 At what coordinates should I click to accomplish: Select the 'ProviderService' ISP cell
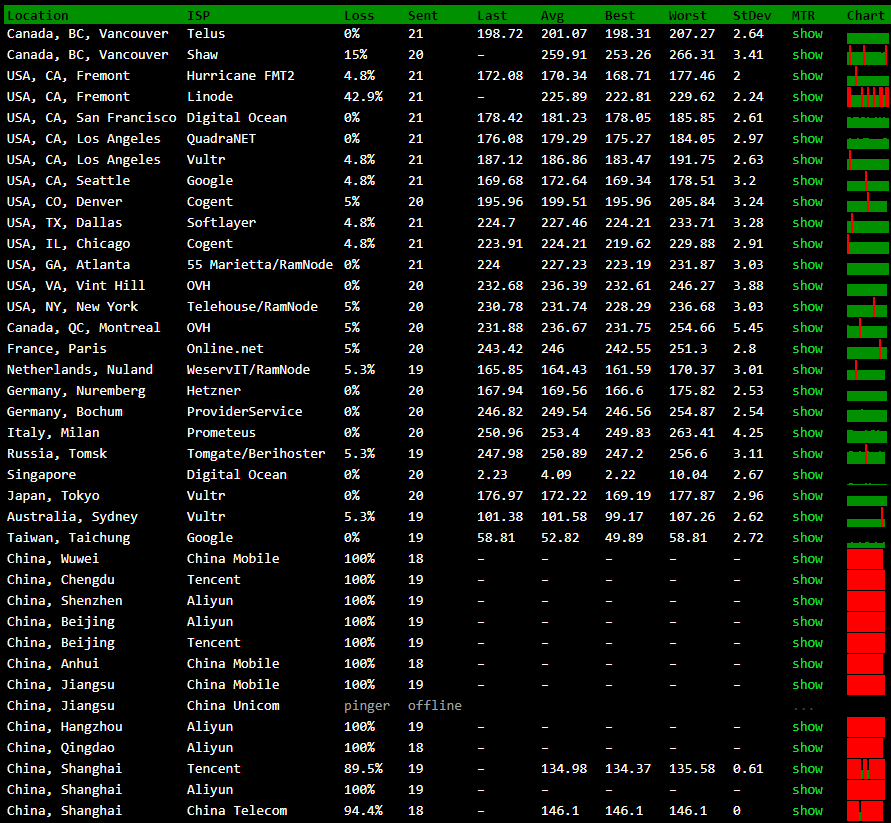click(x=244, y=412)
